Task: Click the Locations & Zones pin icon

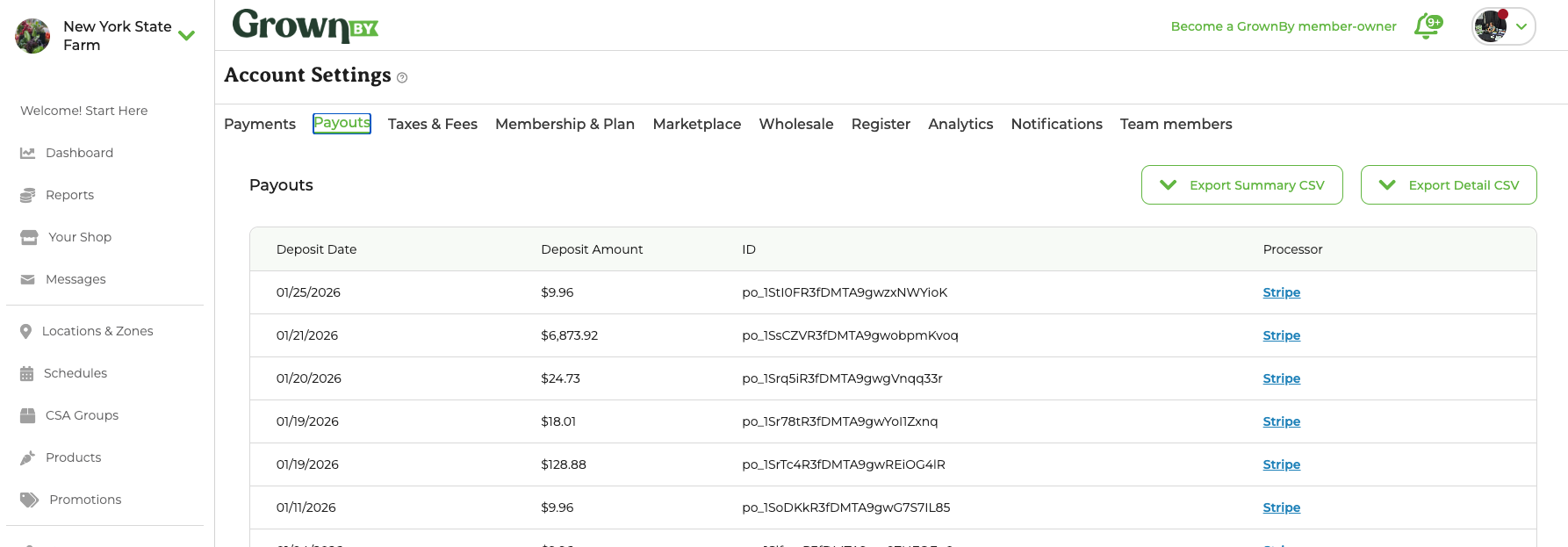Action: click(26, 331)
